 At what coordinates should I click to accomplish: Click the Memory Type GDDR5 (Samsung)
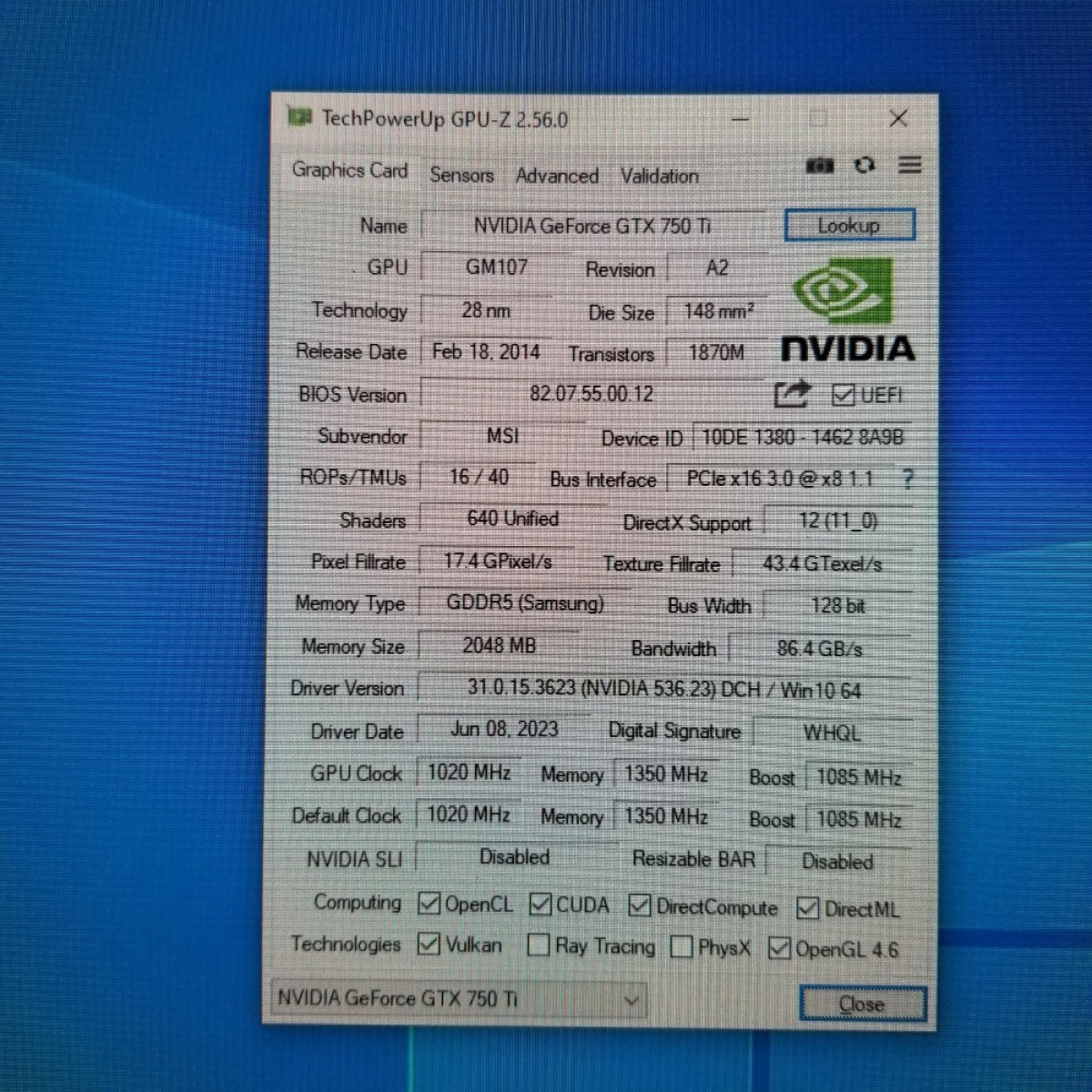tap(525, 603)
